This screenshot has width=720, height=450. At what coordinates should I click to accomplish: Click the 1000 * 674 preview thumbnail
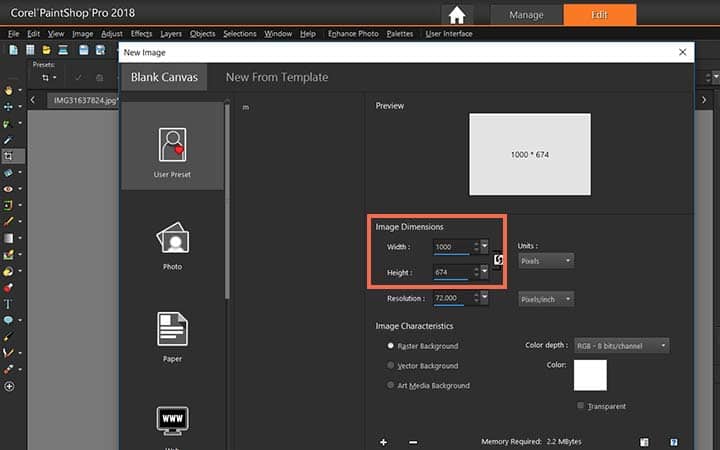(530, 154)
